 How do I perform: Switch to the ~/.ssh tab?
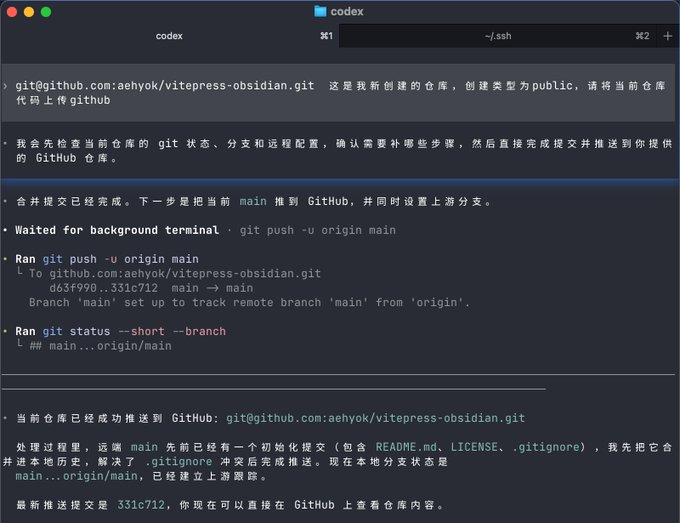tap(497, 36)
